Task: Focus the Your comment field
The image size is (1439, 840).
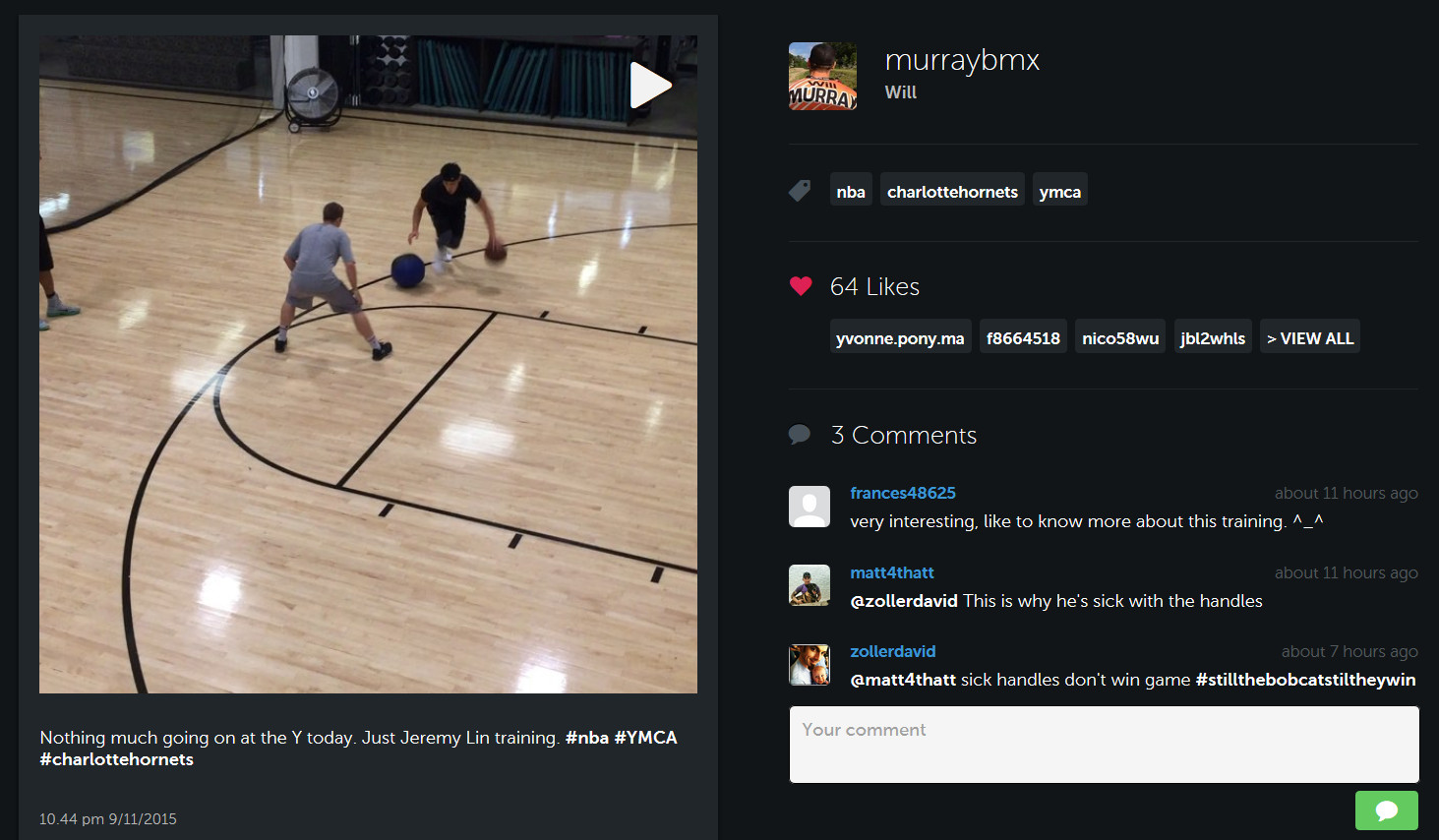Action: [1104, 745]
